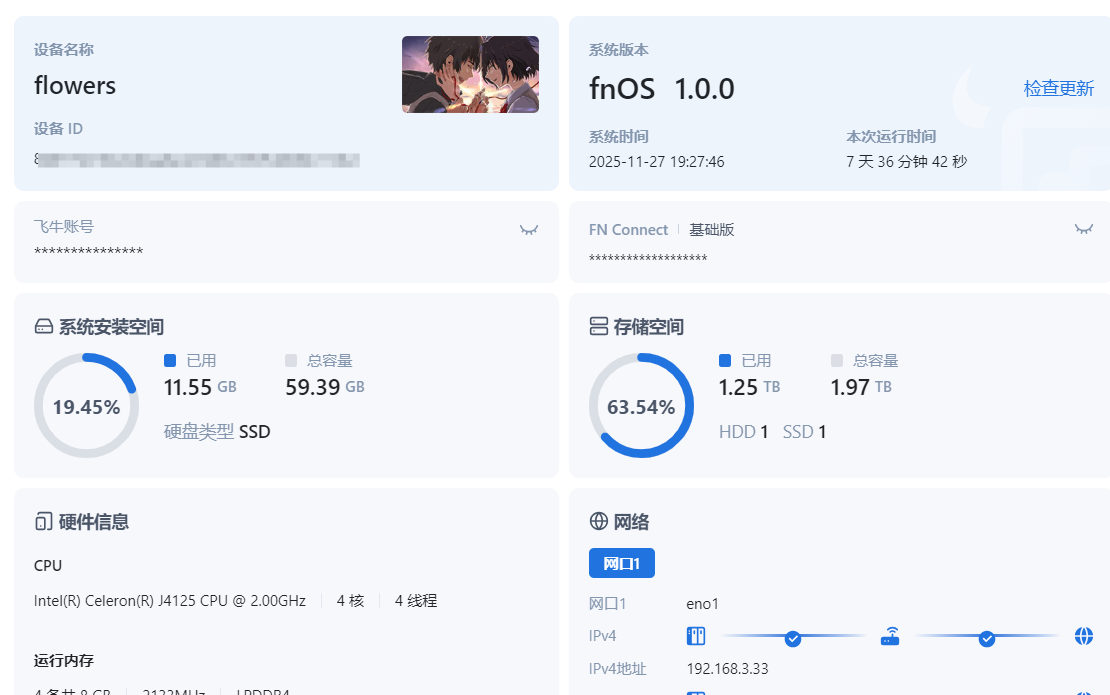Click the uptime 7 天 36 分钟 42 秒
The width and height of the screenshot is (1110, 695).
coord(906,162)
